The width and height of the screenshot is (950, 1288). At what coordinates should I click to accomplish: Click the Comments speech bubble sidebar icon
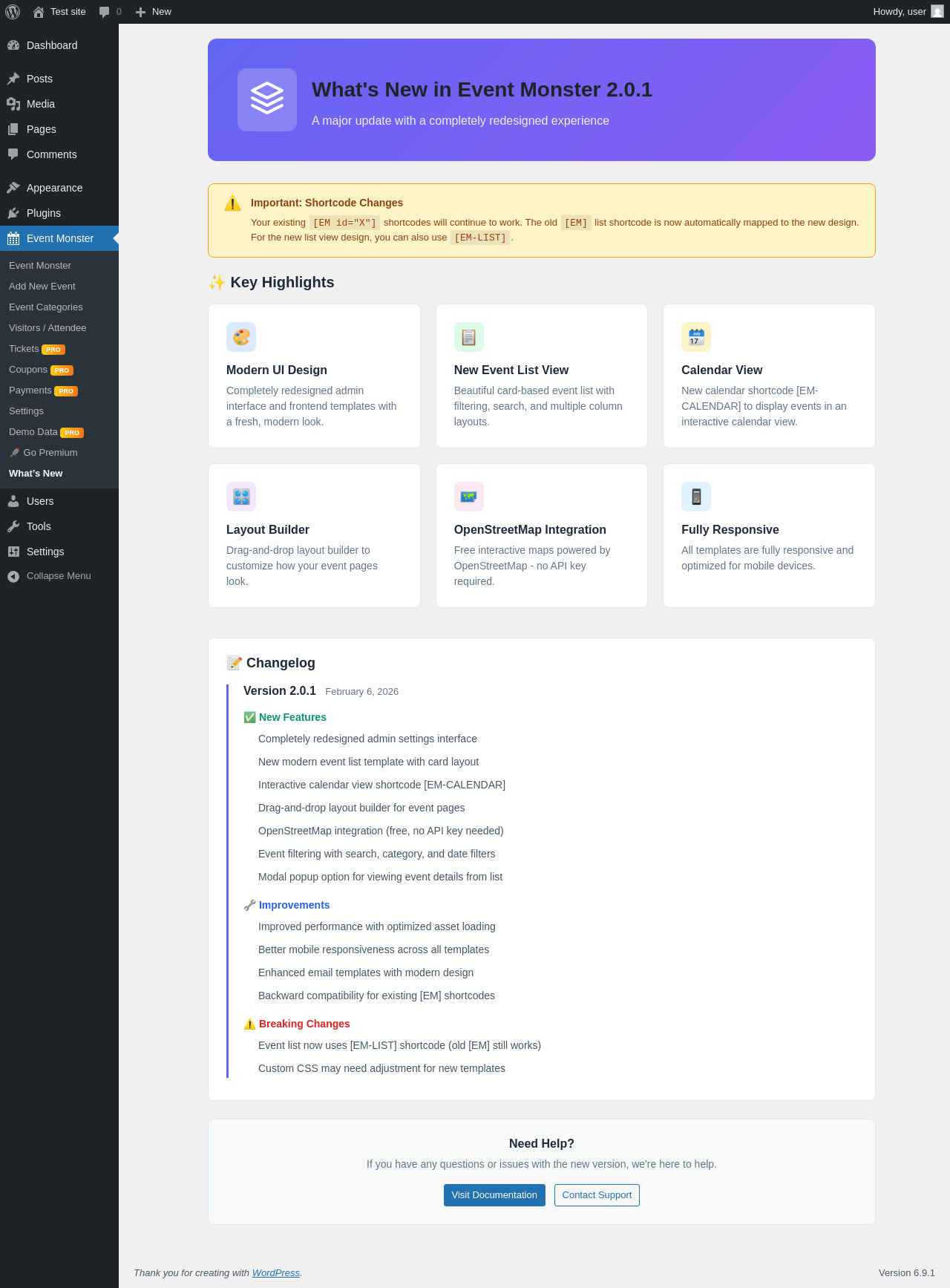pos(13,154)
